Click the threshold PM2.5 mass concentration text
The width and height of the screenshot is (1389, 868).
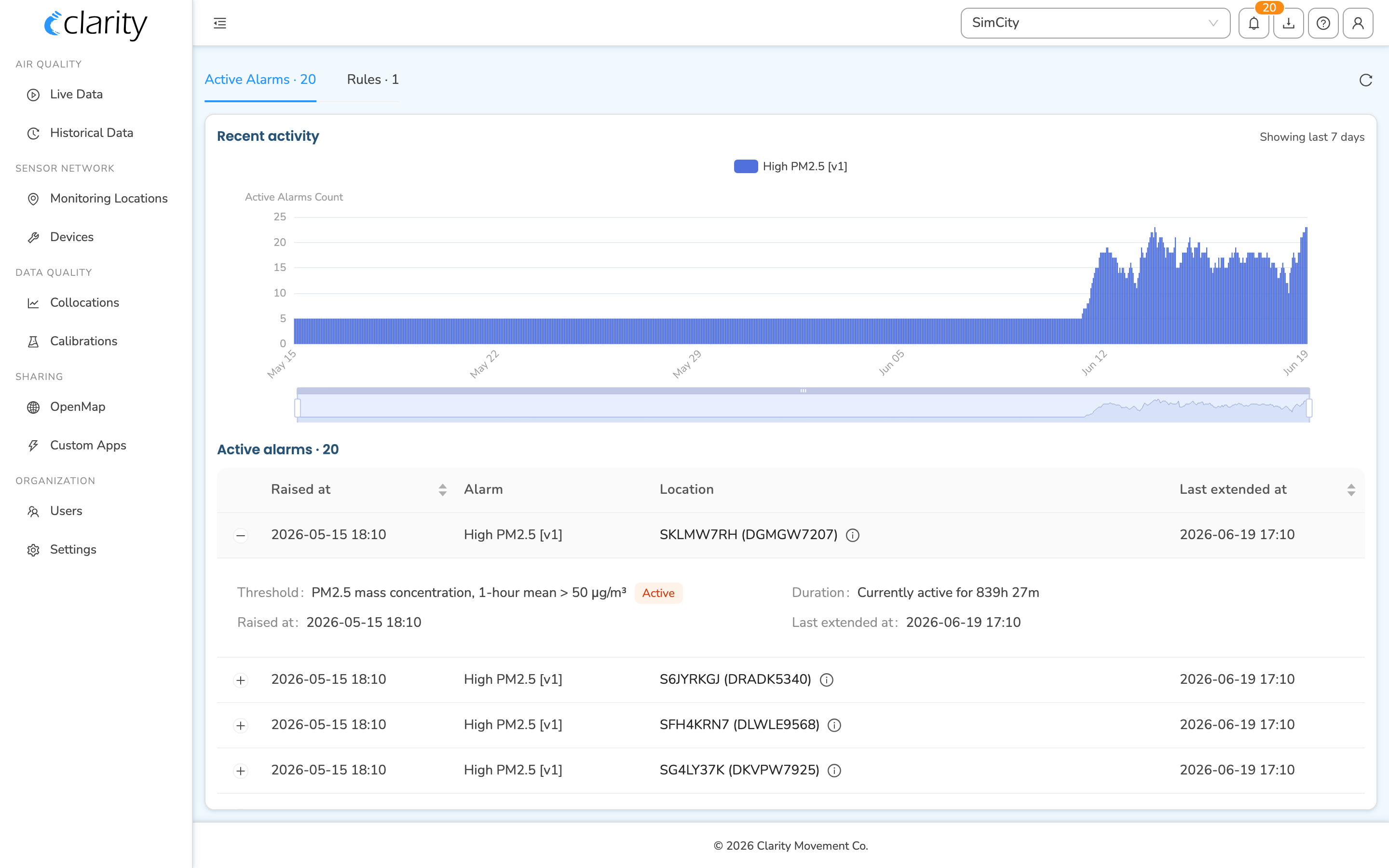[468, 593]
